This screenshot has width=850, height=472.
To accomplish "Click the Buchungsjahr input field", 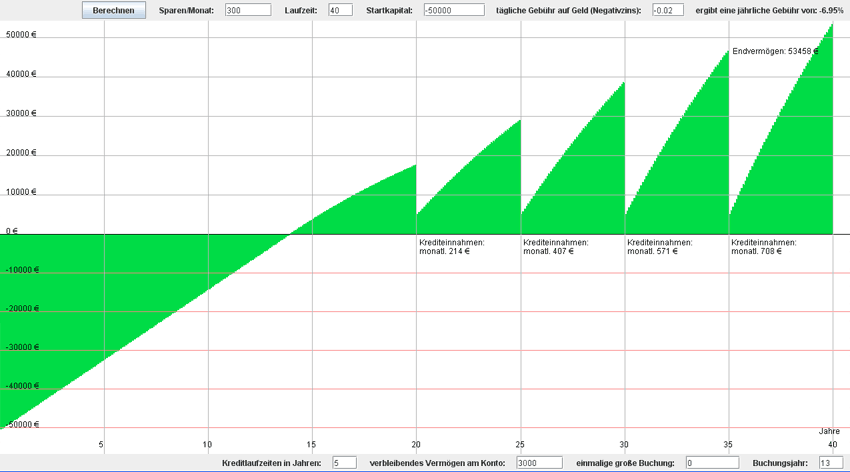I will (831, 463).
